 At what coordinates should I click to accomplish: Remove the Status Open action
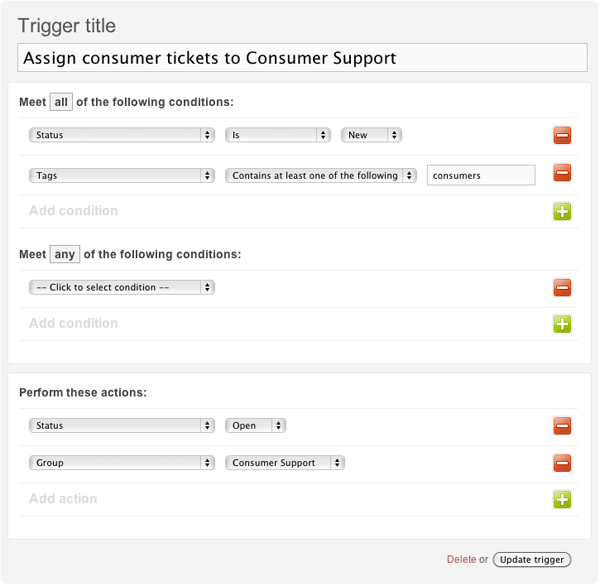(562, 426)
